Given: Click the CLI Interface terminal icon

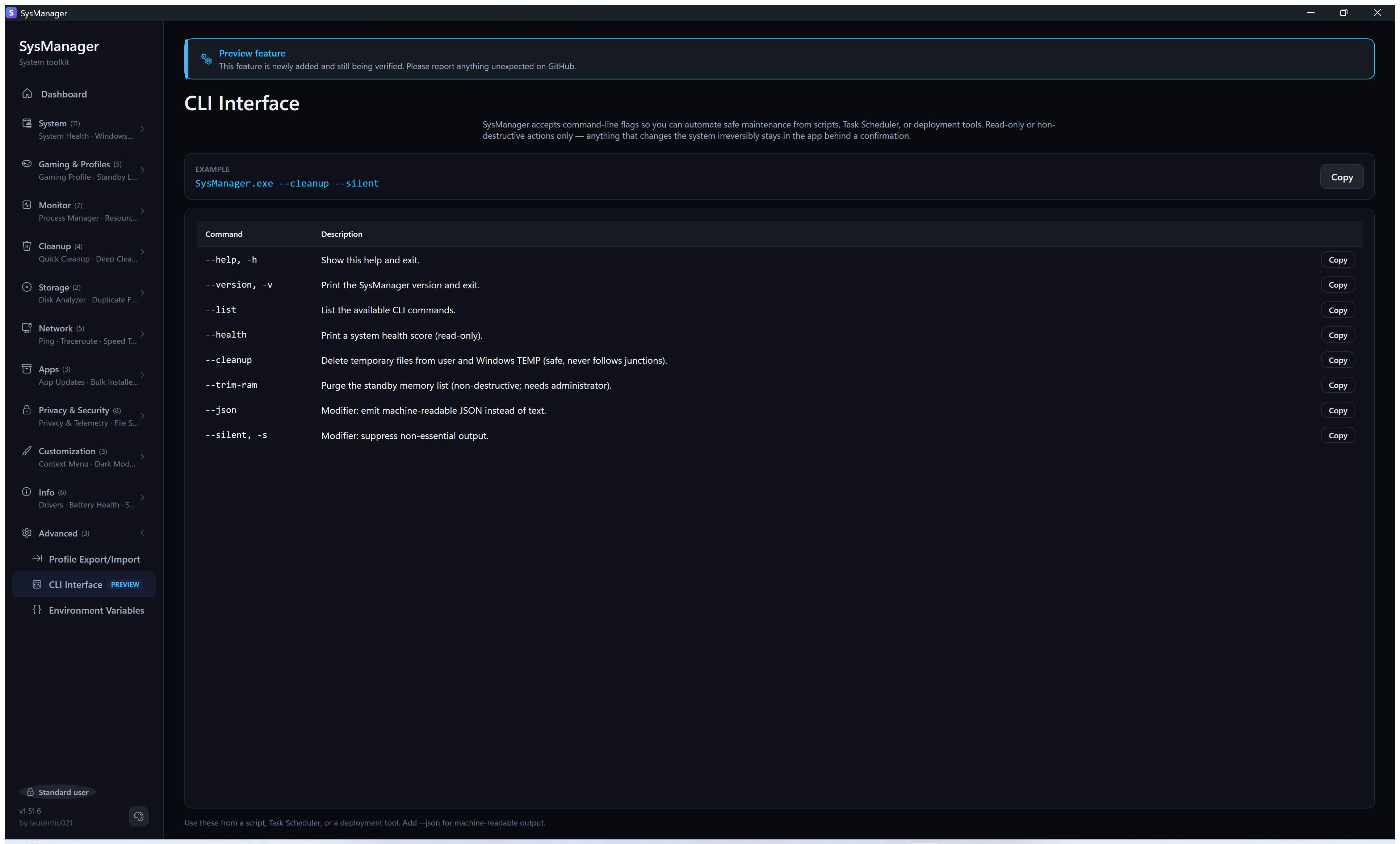Looking at the screenshot, I should 37,584.
